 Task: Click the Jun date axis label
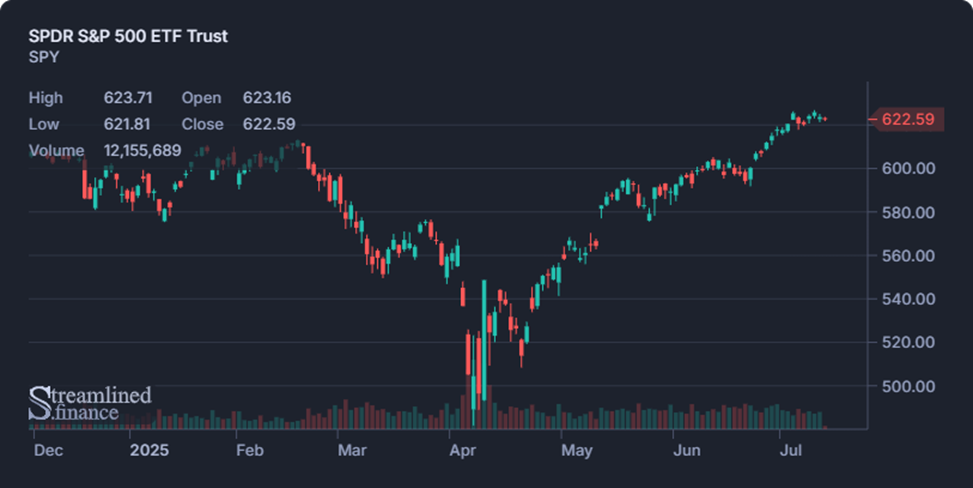(x=686, y=450)
